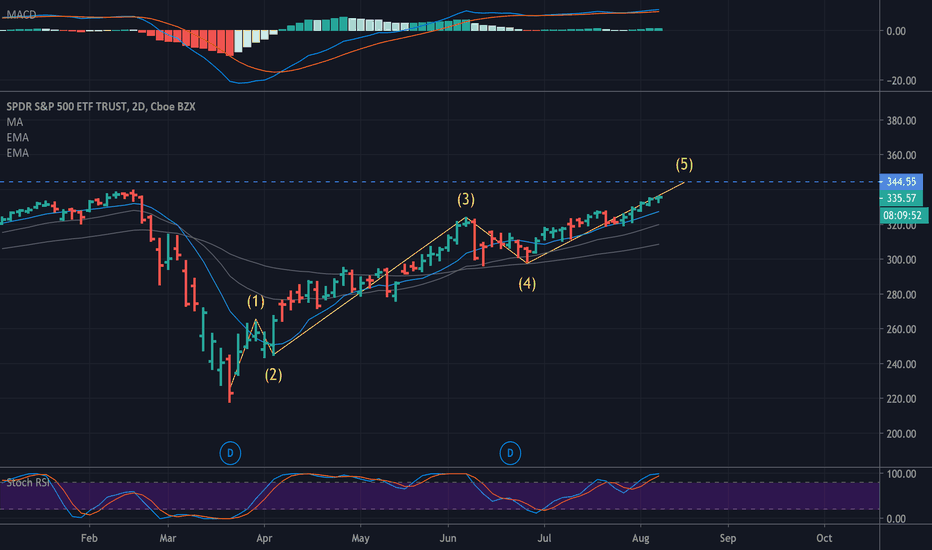This screenshot has width=932, height=550.
Task: Click the Stoch RSI 100.00 axis label
Action: pos(901,474)
